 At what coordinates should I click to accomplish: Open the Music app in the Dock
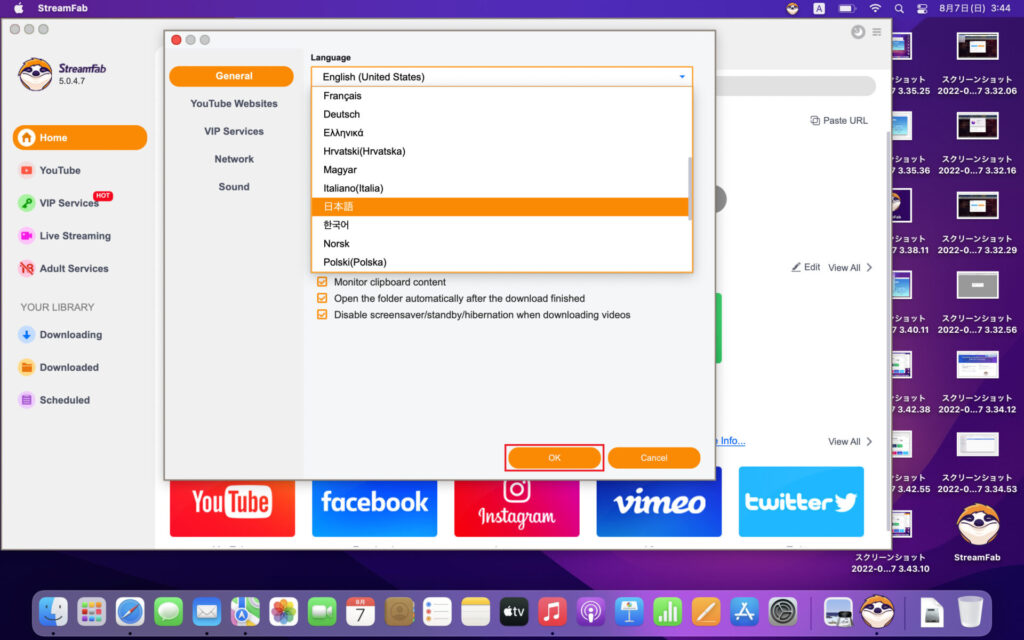[552, 613]
